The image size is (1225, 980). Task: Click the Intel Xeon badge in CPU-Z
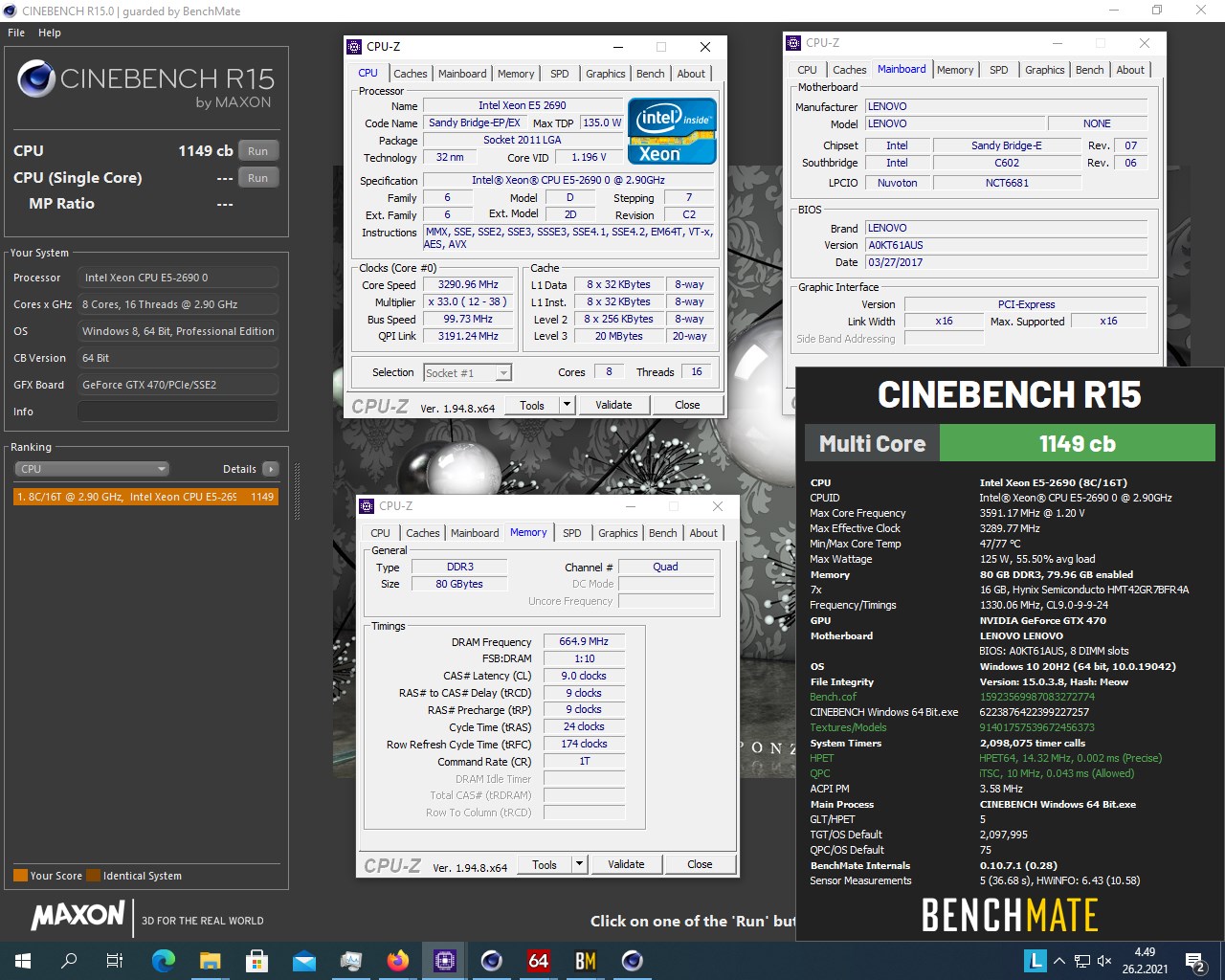click(672, 131)
